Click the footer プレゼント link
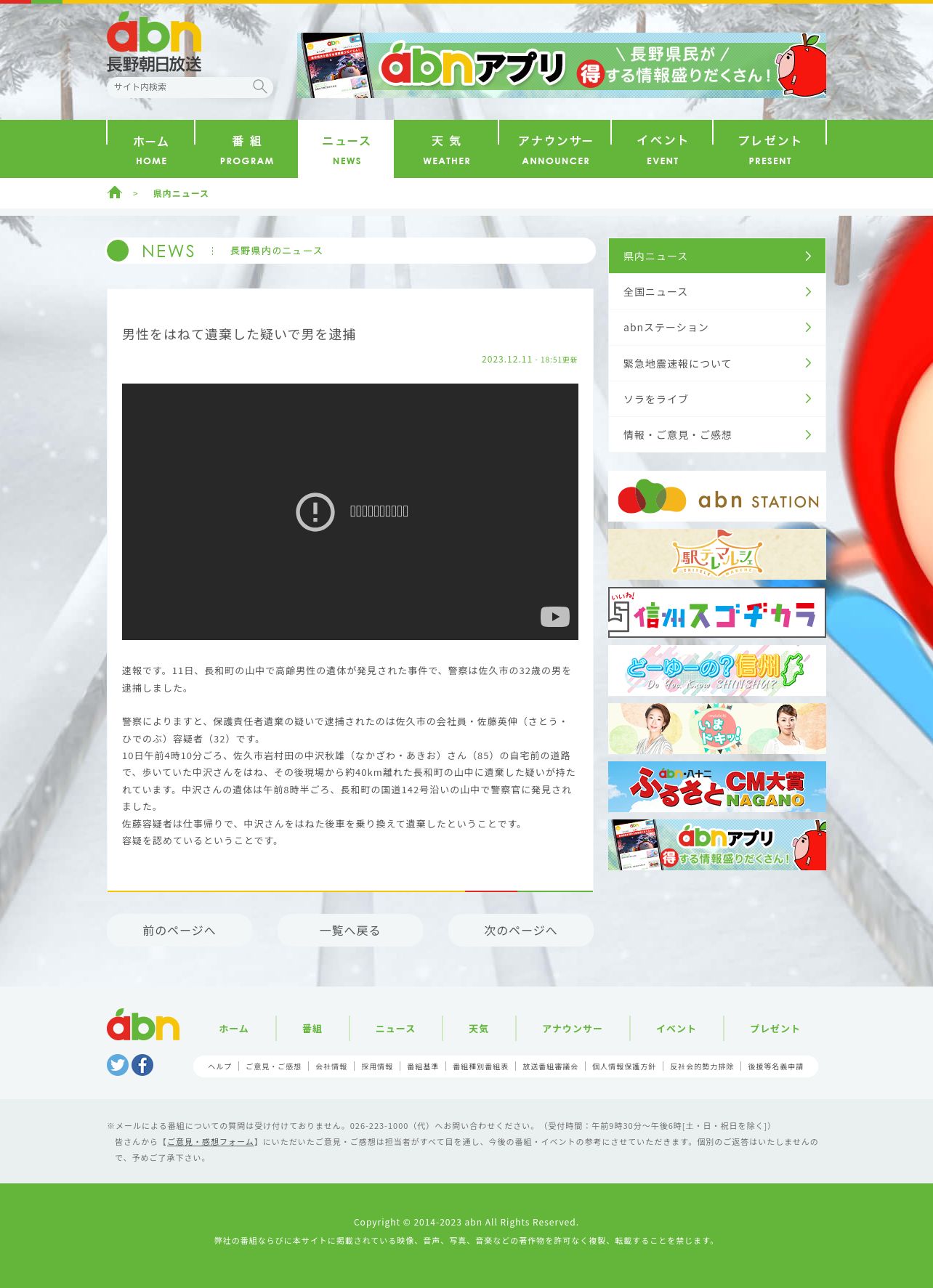Screen dimensions: 933x1288 [x=775, y=1029]
